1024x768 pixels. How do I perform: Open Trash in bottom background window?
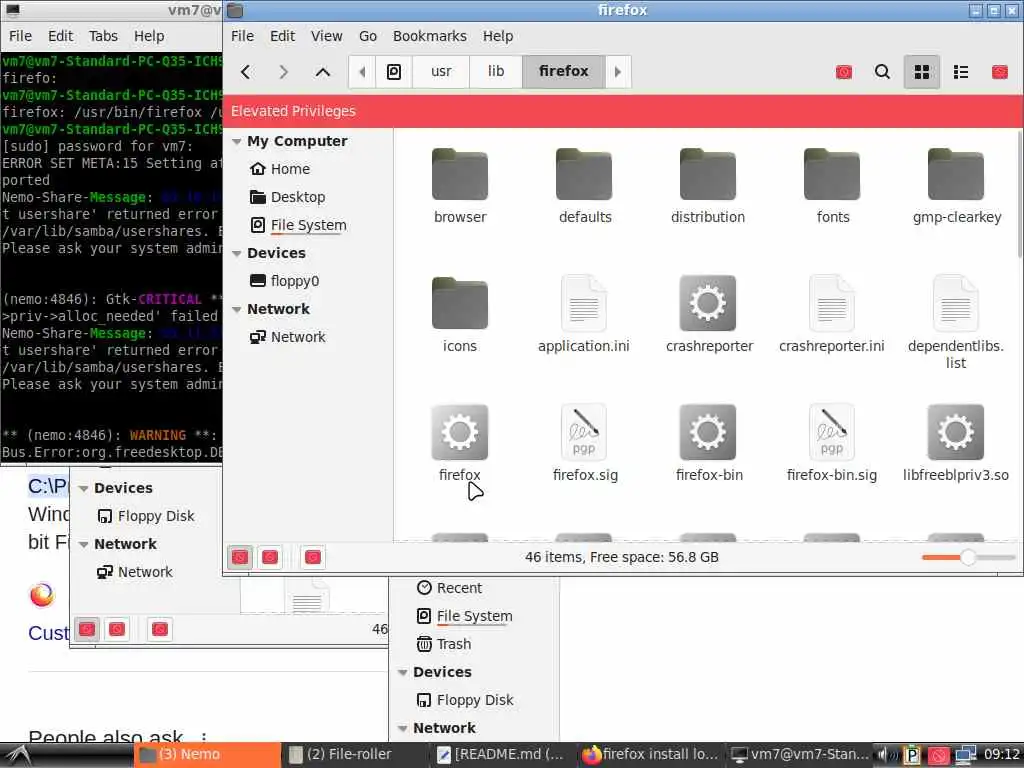tap(444, 645)
